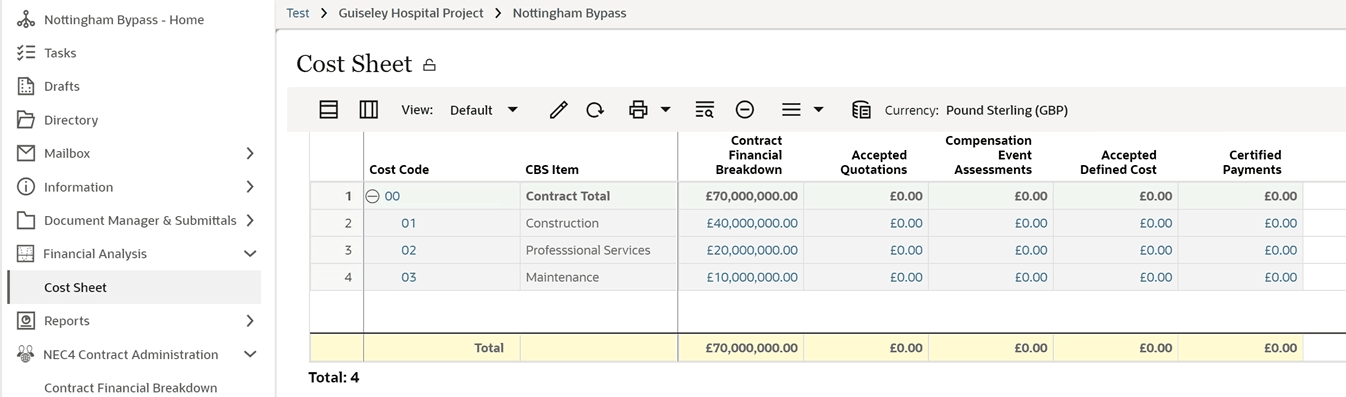The width and height of the screenshot is (1346, 397).
Task: Click Compensation Event Assessments column header
Action: coord(989,155)
